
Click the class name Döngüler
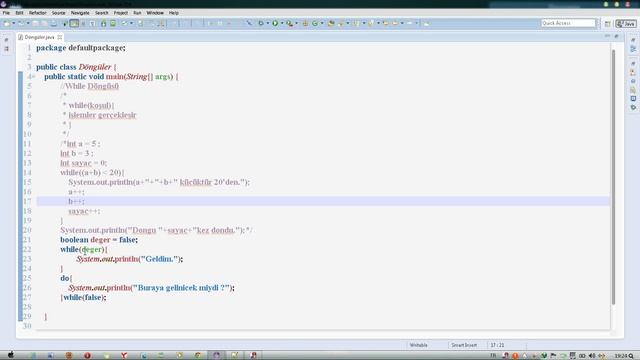[x=95, y=67]
